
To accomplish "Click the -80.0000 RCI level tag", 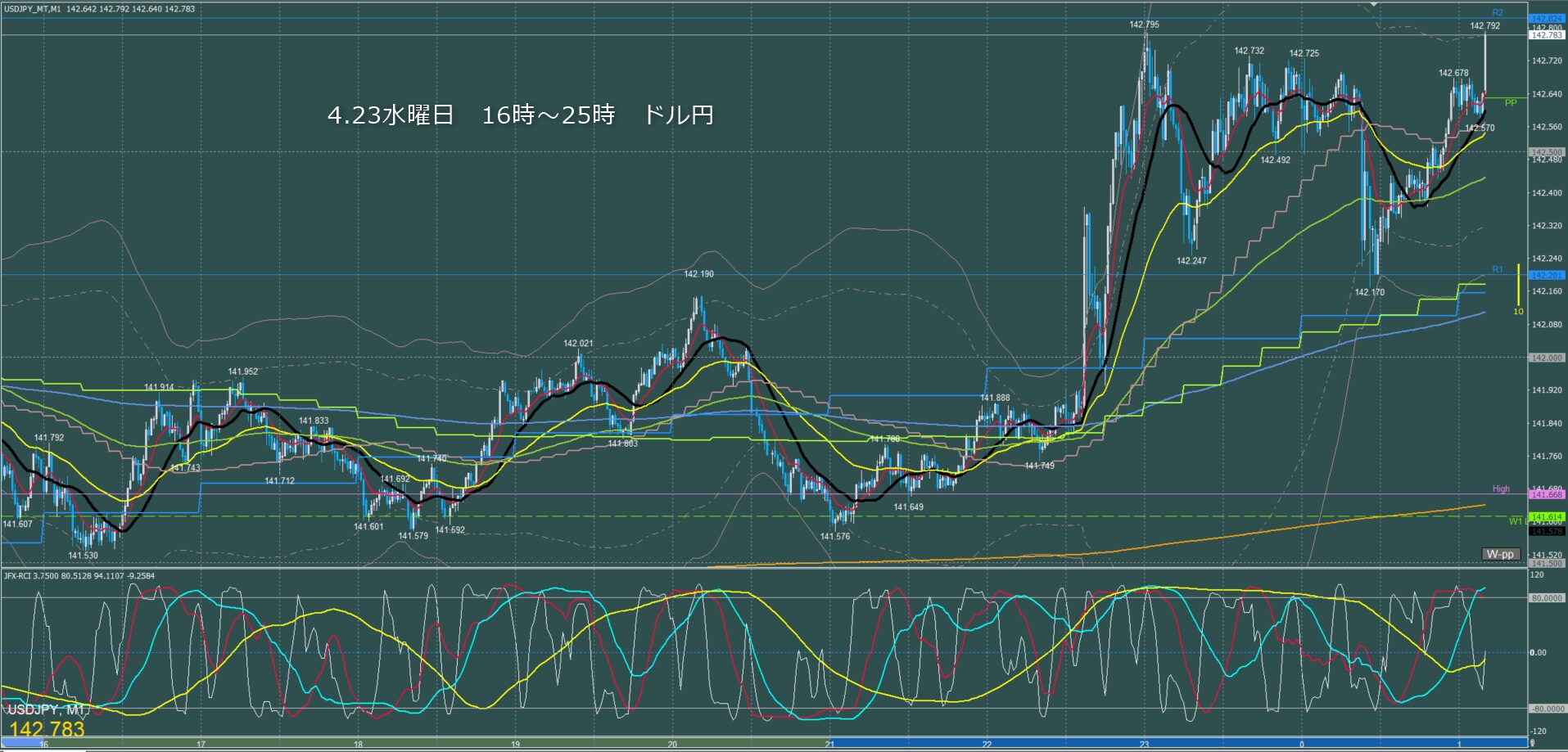I will click(1547, 709).
